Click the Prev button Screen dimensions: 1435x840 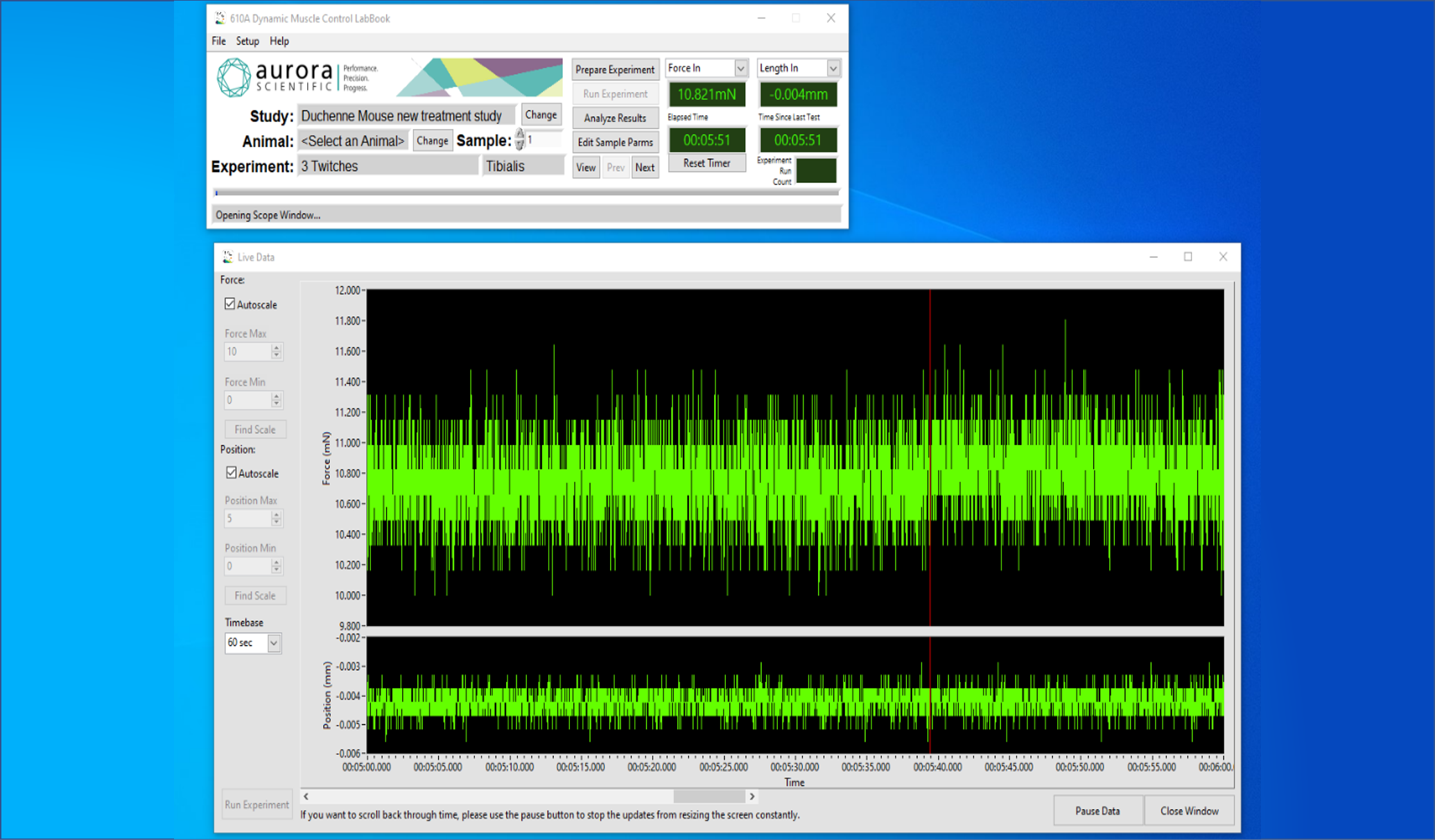[616, 167]
